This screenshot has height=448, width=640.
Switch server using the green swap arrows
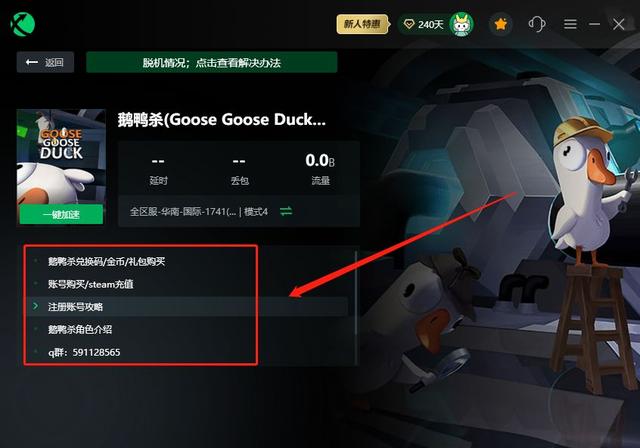click(286, 211)
